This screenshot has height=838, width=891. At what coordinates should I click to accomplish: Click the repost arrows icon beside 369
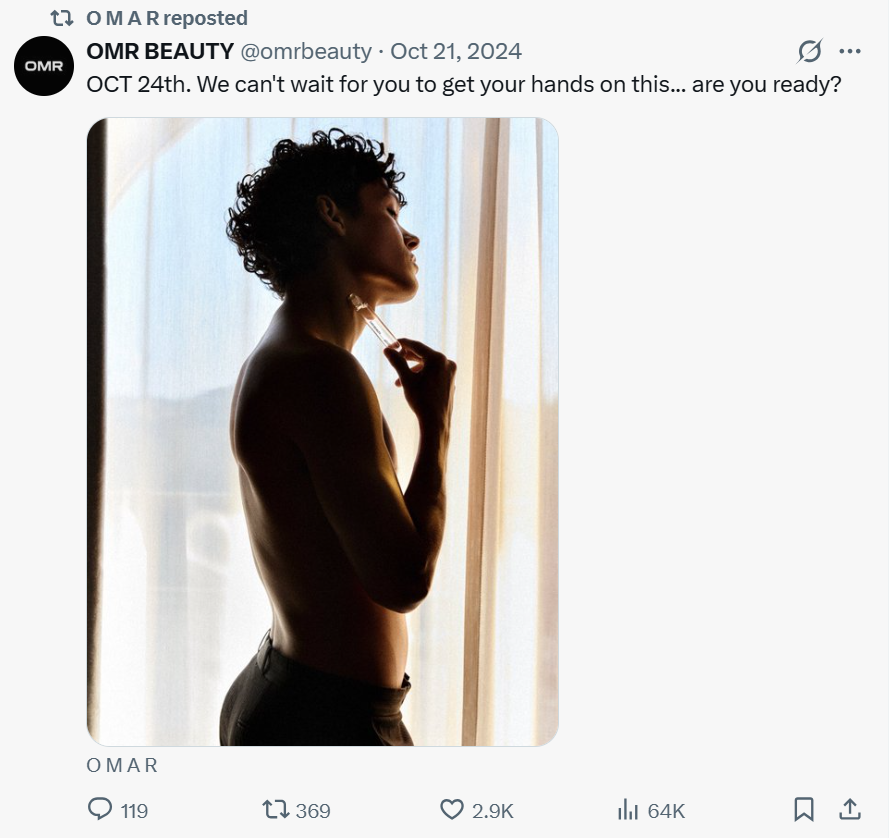click(274, 809)
